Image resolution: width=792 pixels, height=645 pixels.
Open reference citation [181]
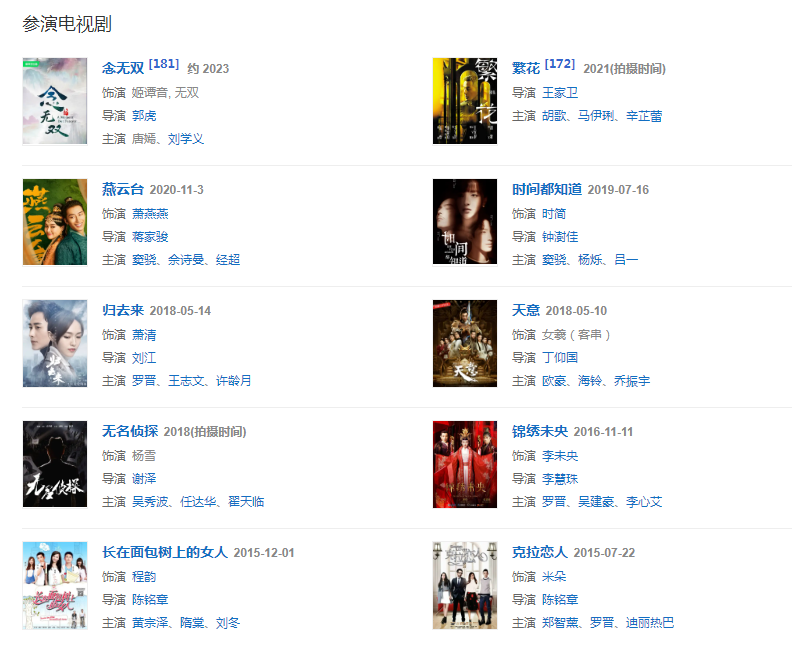click(164, 64)
